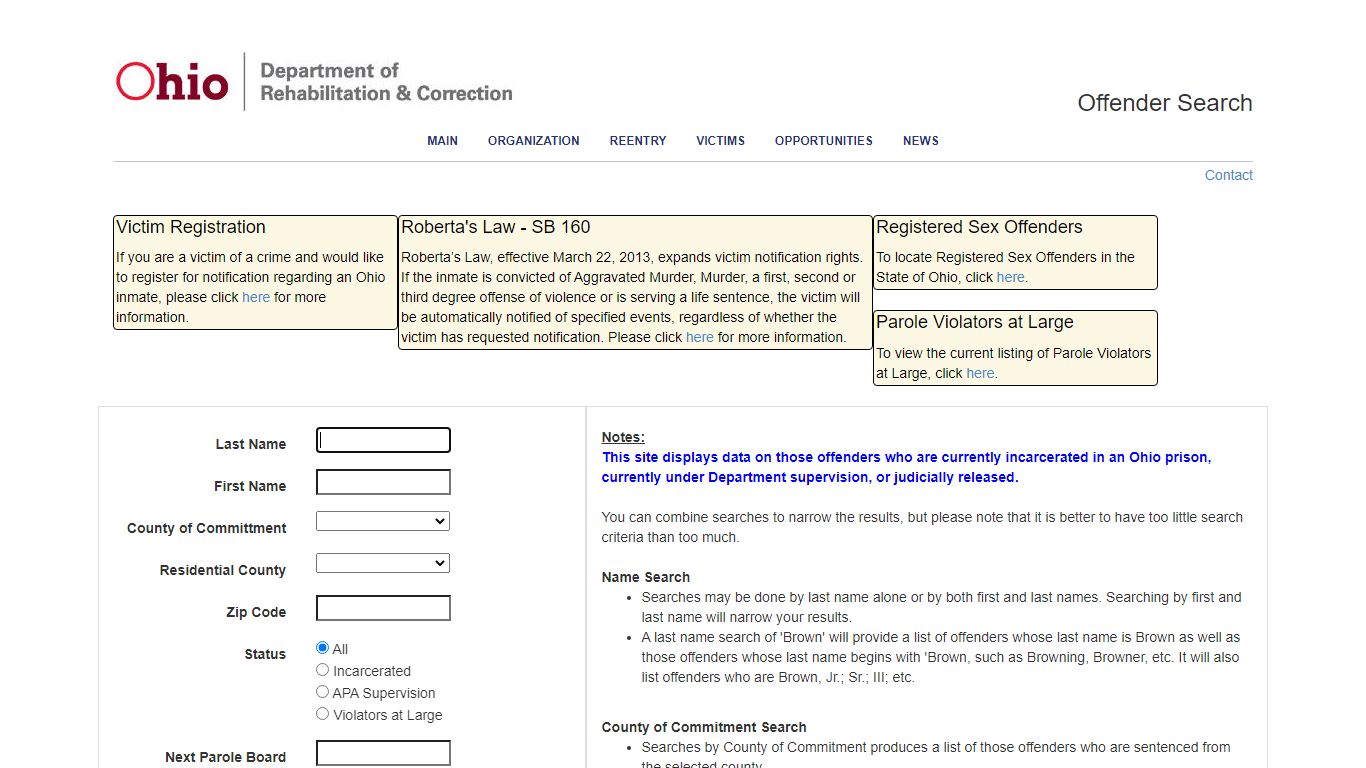Select the Violators at Large radio button
The height and width of the screenshot is (768, 1366).
[322, 714]
